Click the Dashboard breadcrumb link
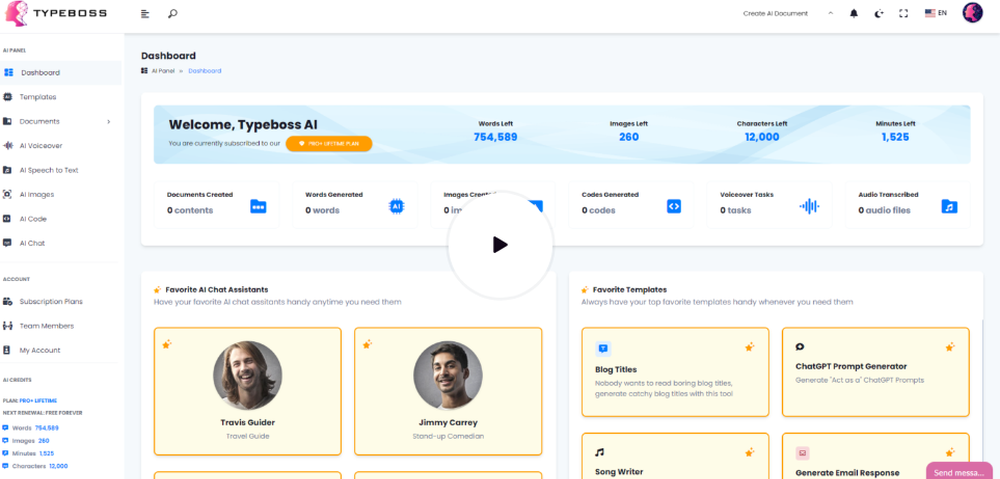The width and height of the screenshot is (1000, 479). pyautogui.click(x=205, y=71)
